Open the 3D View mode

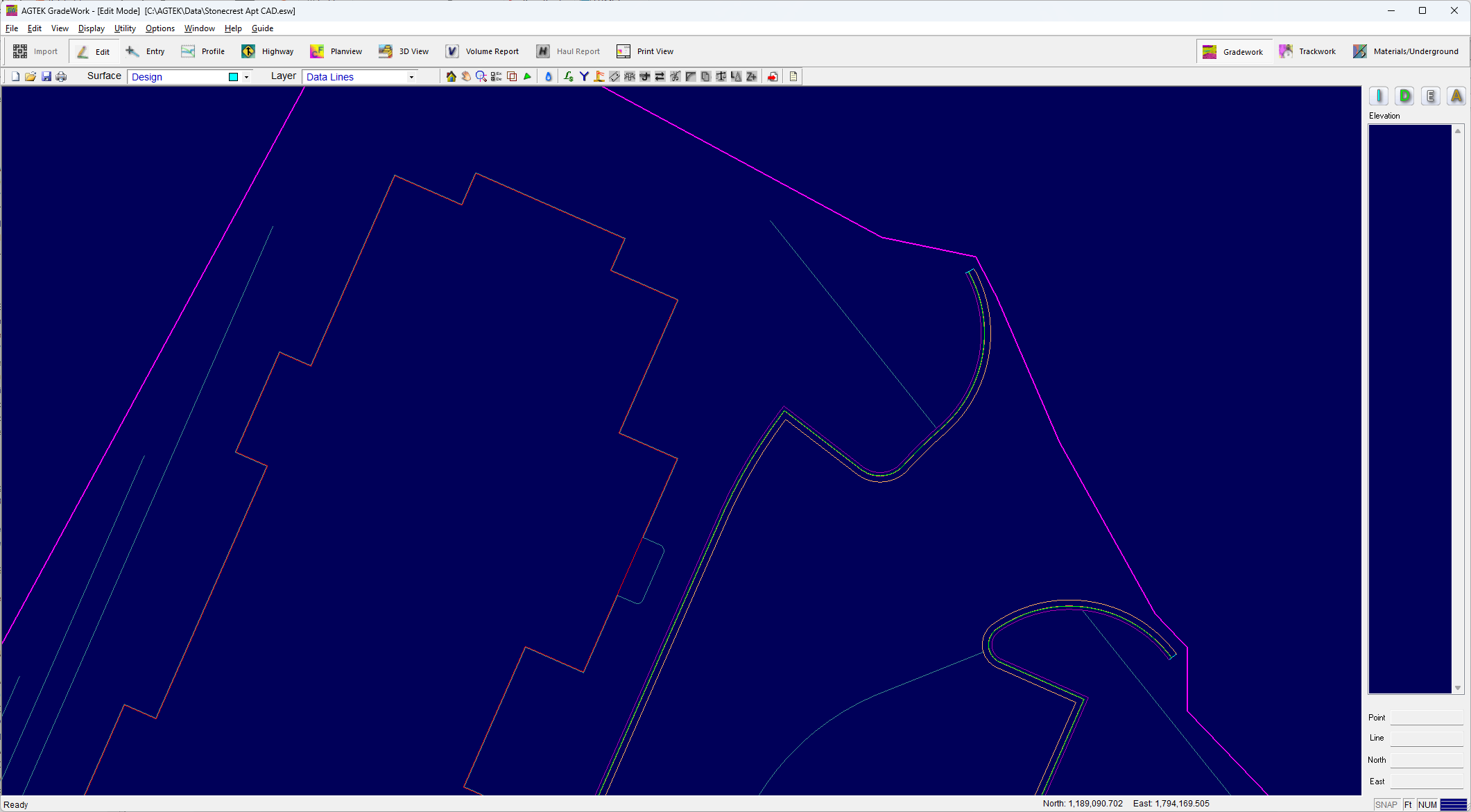click(x=404, y=51)
